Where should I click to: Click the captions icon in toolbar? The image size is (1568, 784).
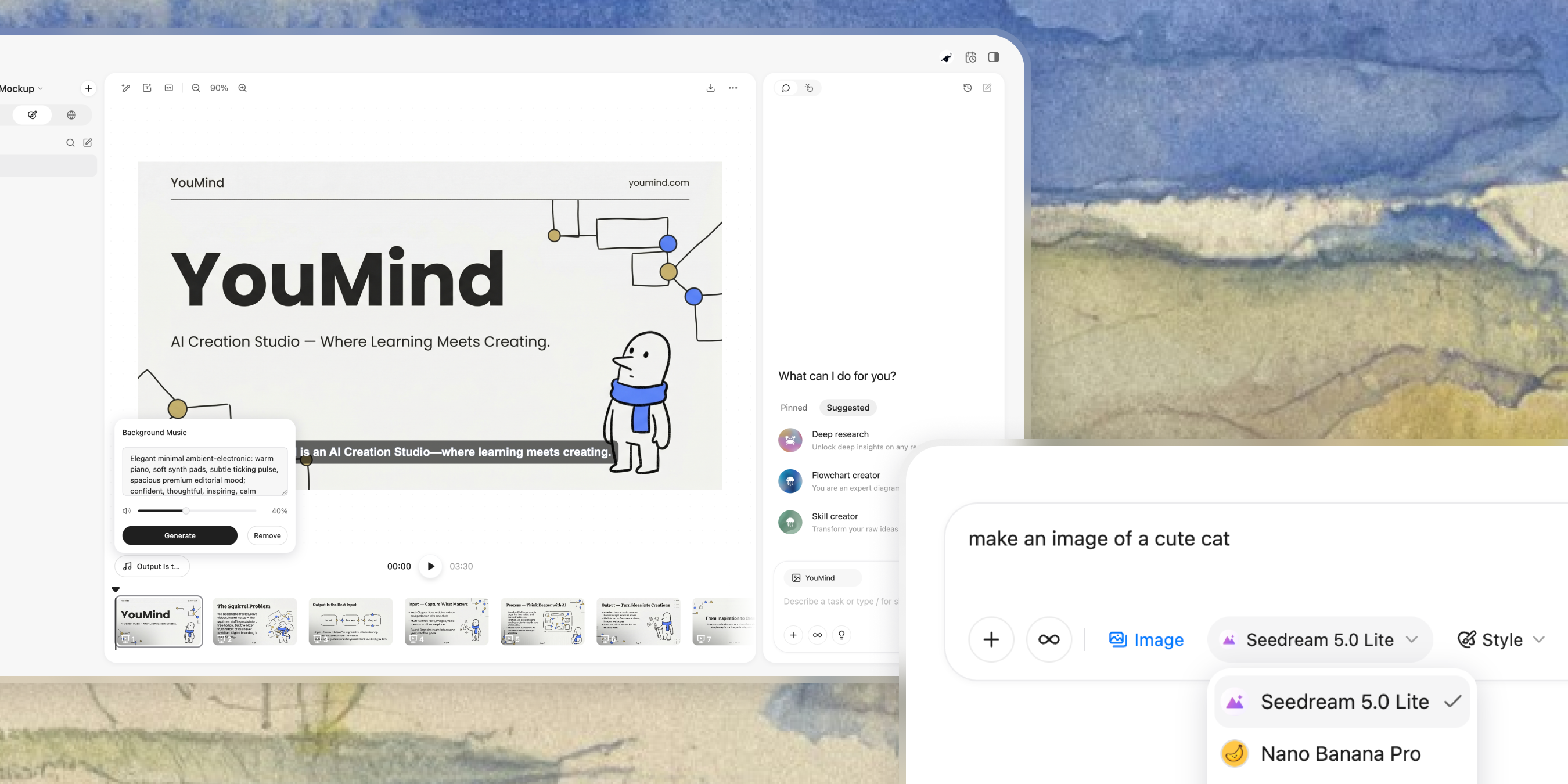pyautogui.click(x=168, y=88)
